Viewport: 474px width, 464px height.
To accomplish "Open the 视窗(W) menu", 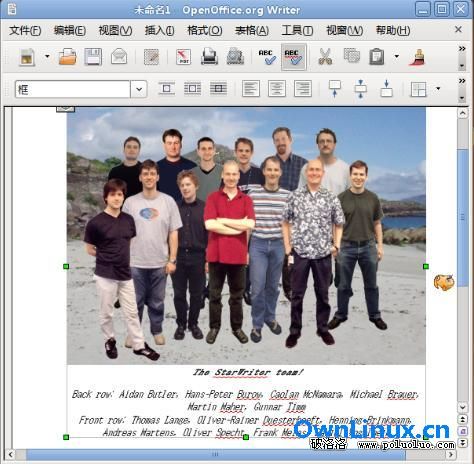I will 344,31.
